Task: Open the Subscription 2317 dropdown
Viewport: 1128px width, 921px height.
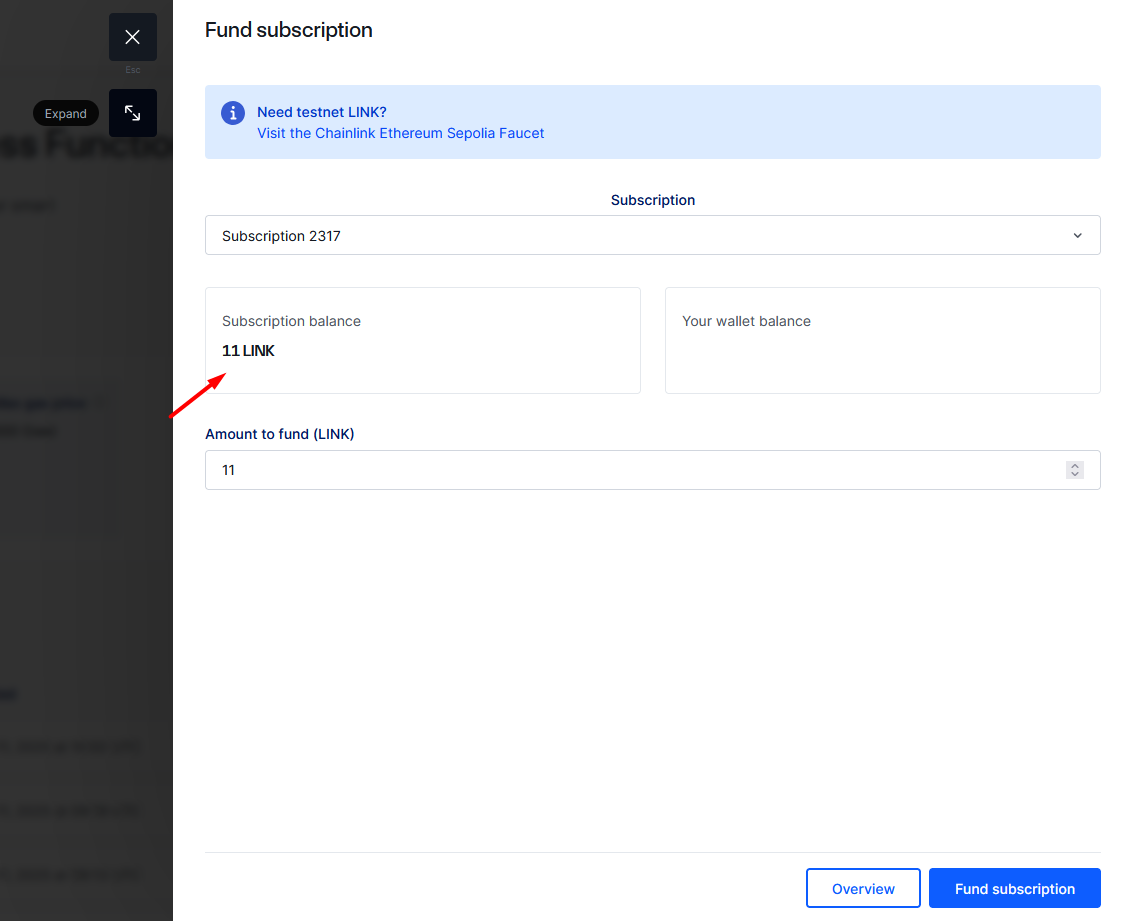Action: [652, 236]
